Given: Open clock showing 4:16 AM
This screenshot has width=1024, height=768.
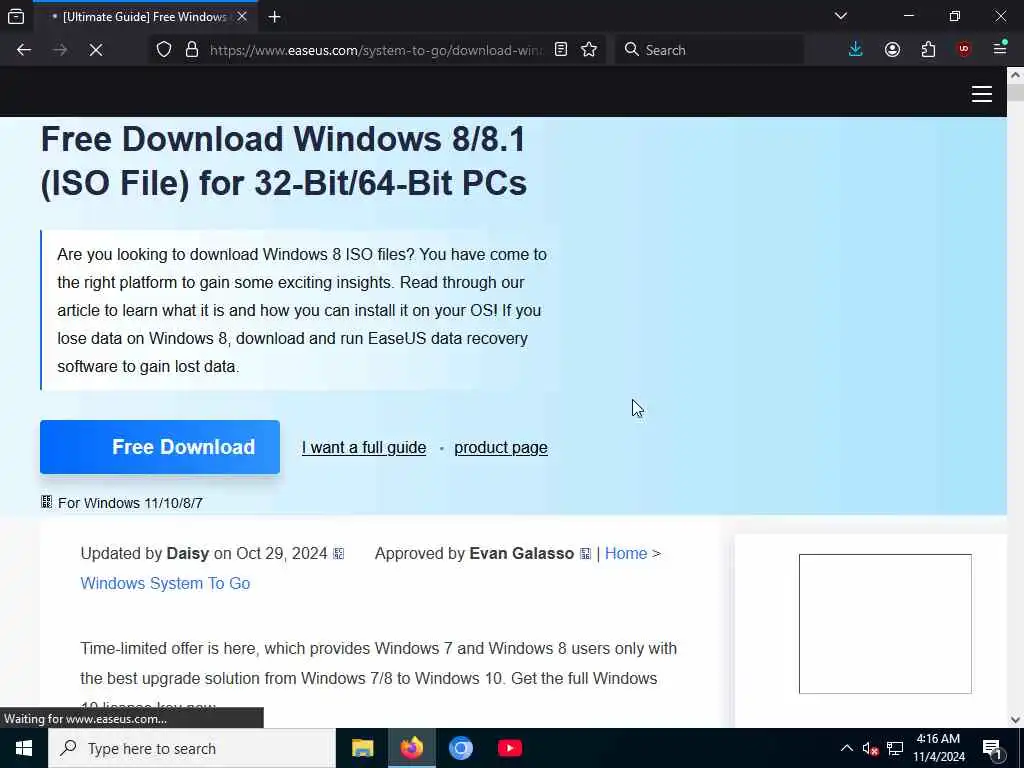Looking at the screenshot, I should click(938, 748).
